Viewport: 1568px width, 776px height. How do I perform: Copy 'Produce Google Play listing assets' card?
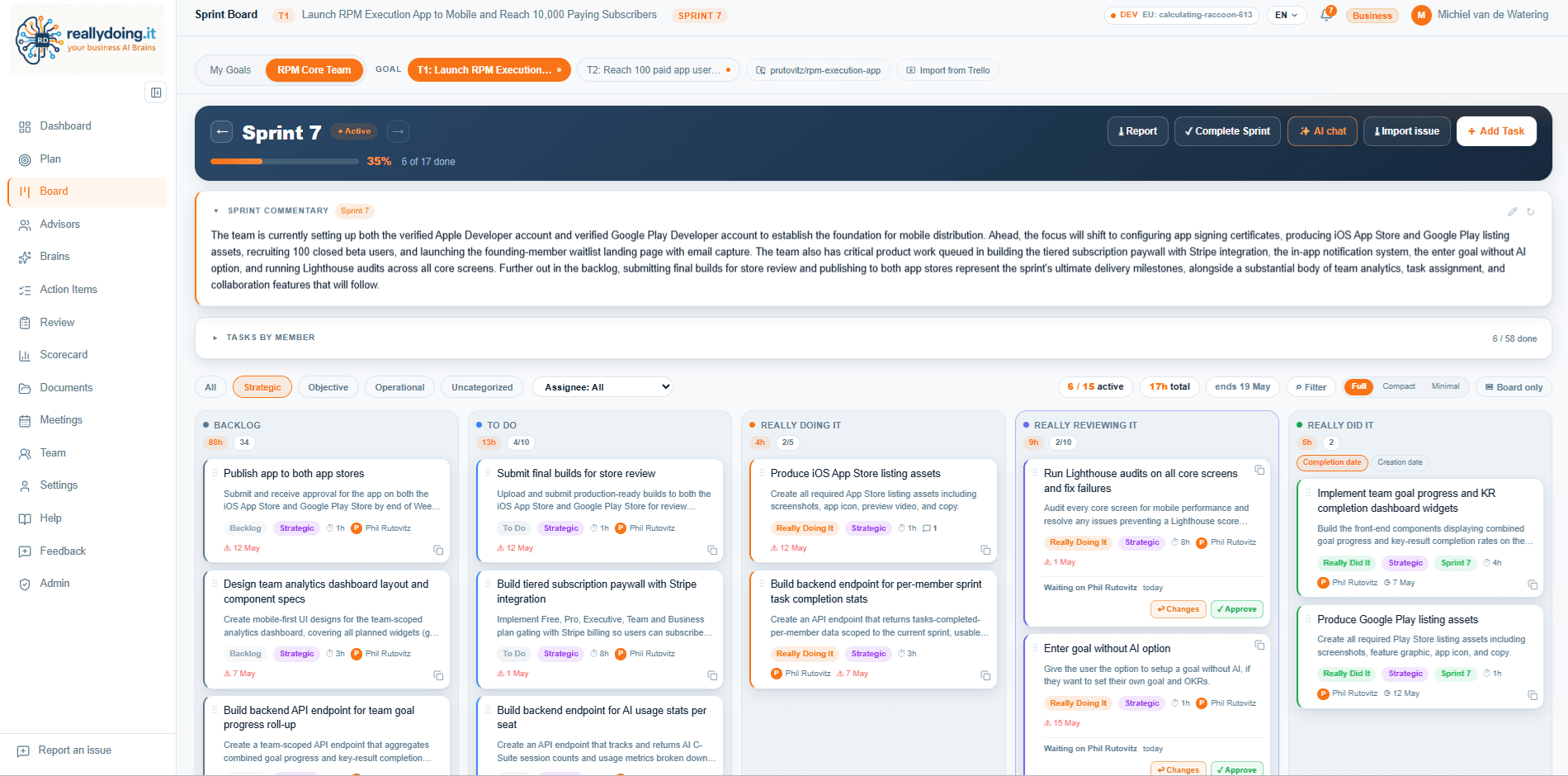click(x=1533, y=695)
